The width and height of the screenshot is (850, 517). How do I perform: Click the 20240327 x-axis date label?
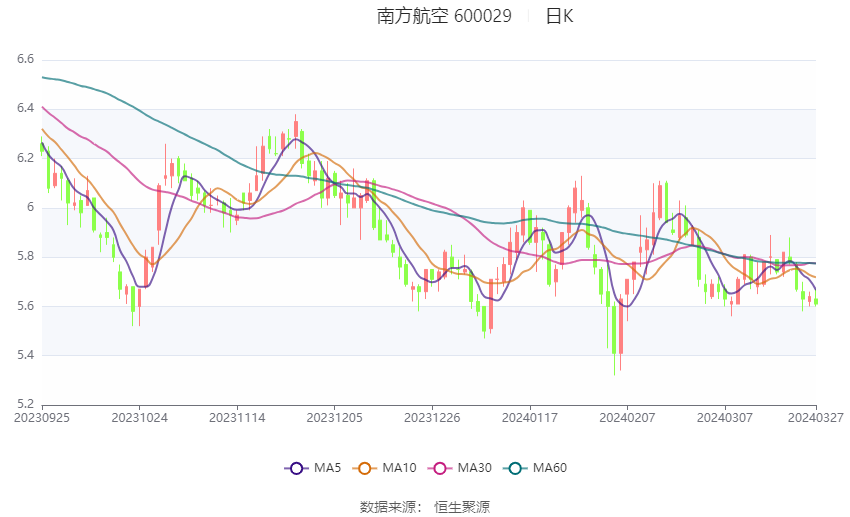coord(816,418)
